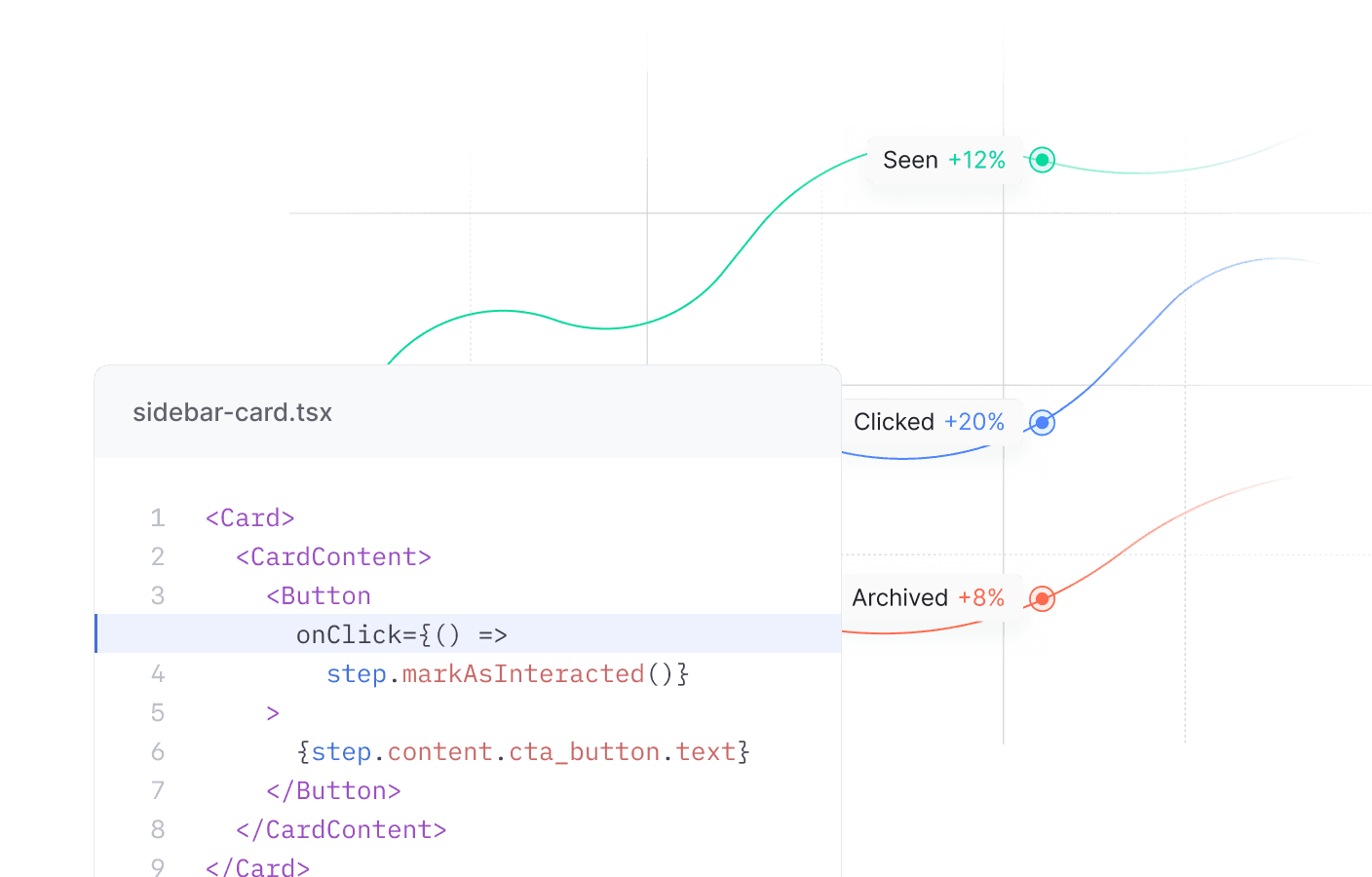
Task: Click the closing </CardContent> tag
Action: click(x=341, y=829)
